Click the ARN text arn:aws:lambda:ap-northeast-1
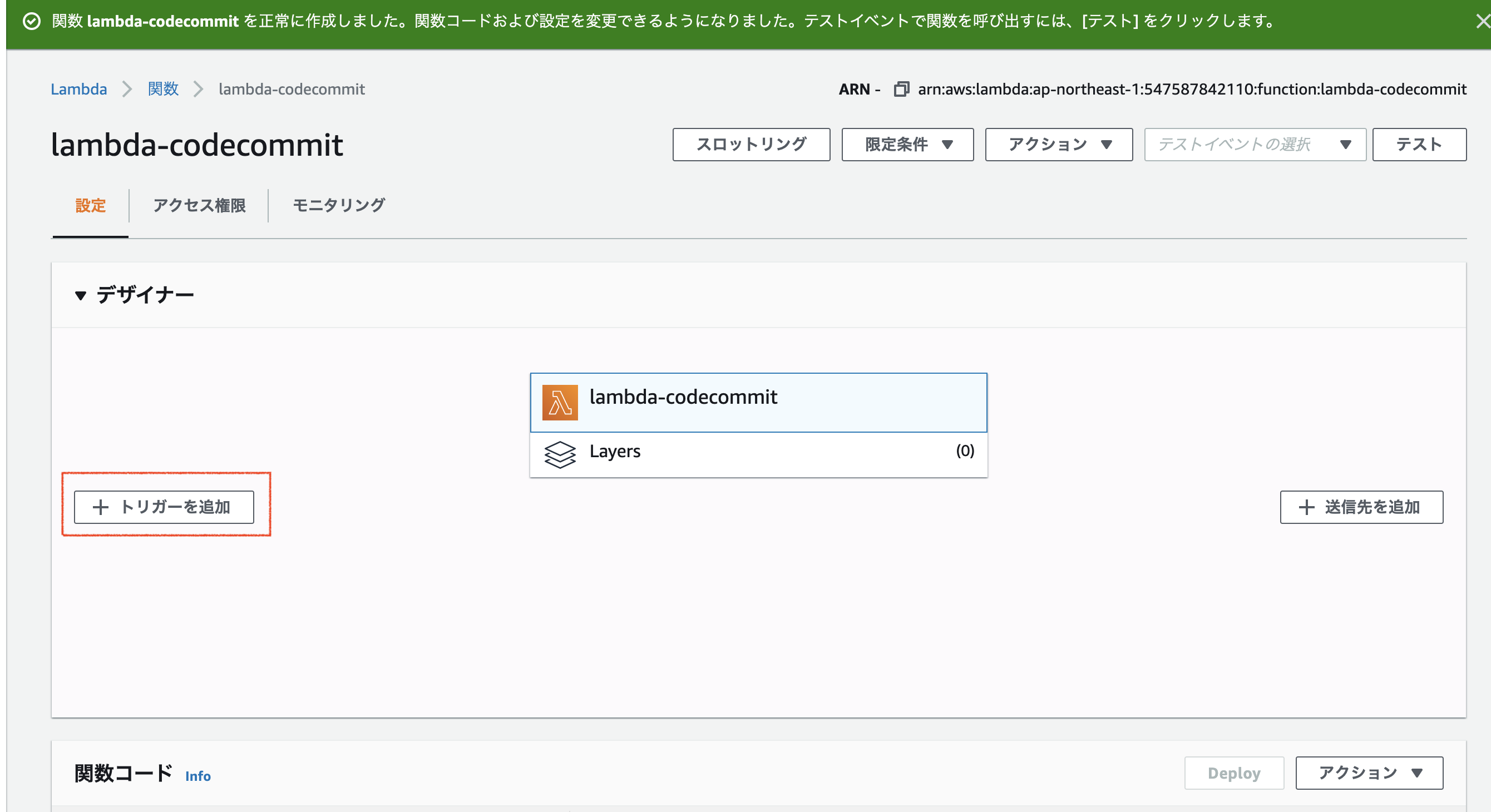The image size is (1491, 812). (x=1192, y=89)
